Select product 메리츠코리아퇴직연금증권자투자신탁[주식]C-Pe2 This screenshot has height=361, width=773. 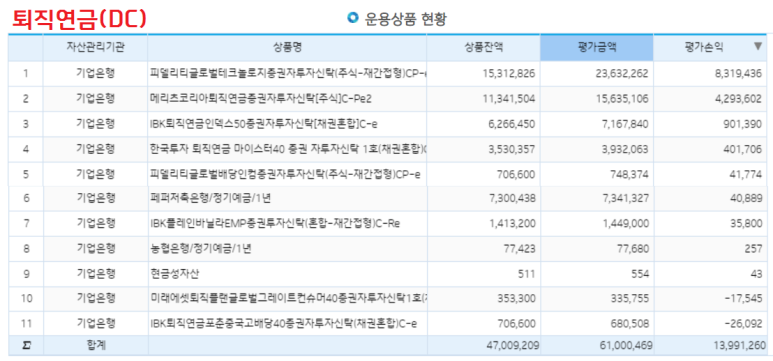(x=261, y=99)
